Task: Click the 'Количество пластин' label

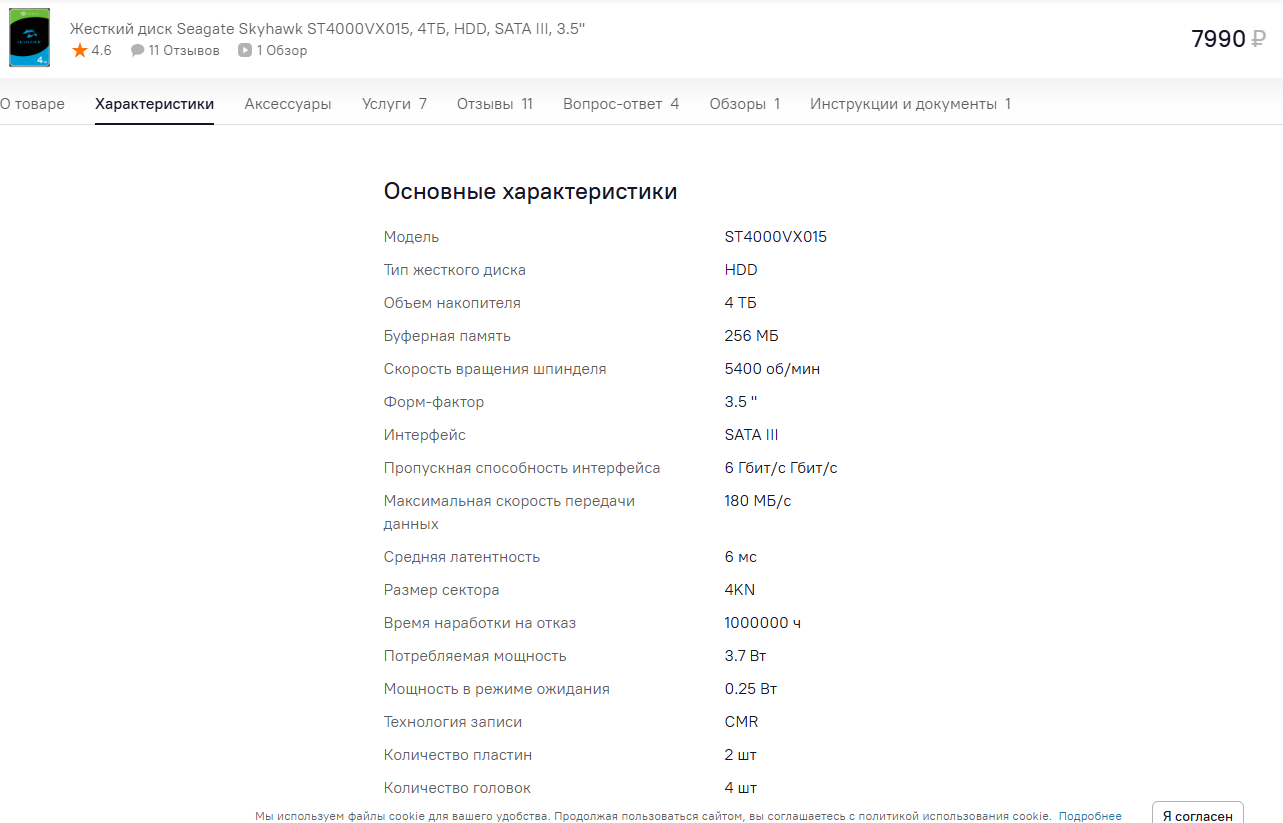Action: coord(458,755)
